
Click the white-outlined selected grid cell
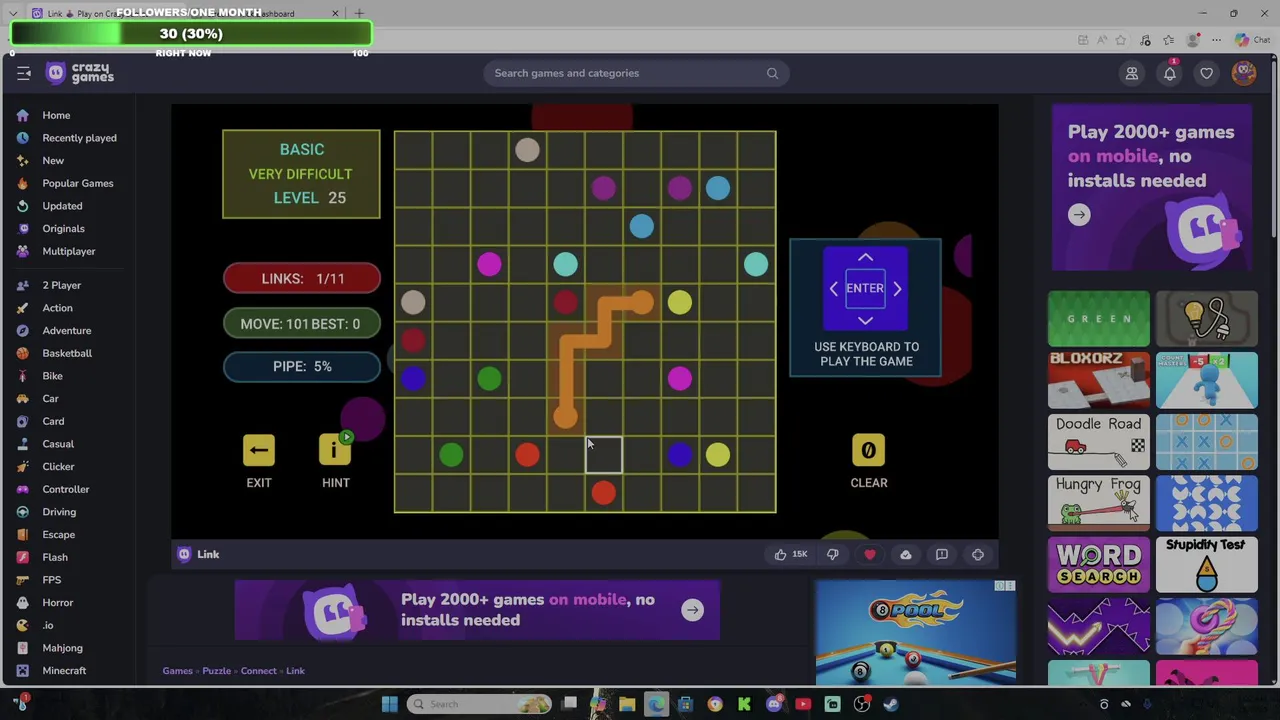click(603, 455)
